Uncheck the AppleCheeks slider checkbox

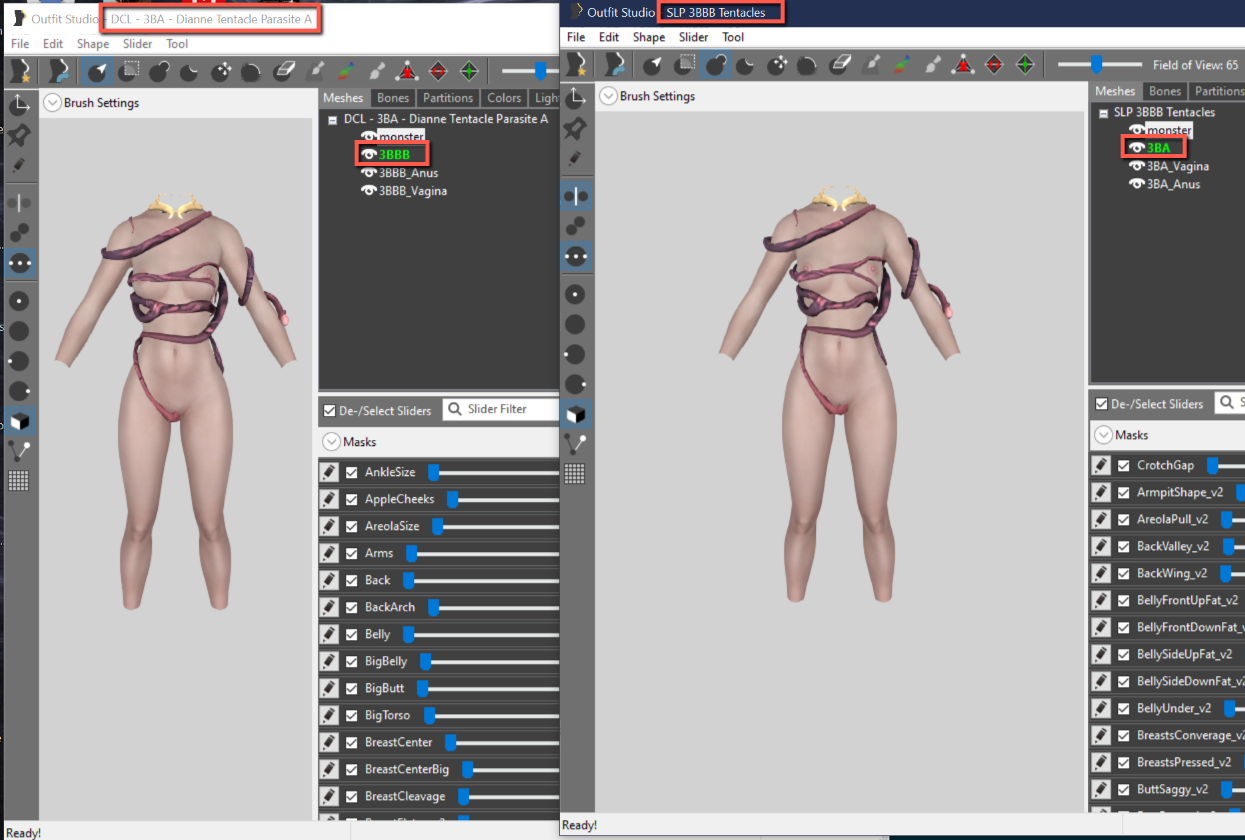coord(351,499)
